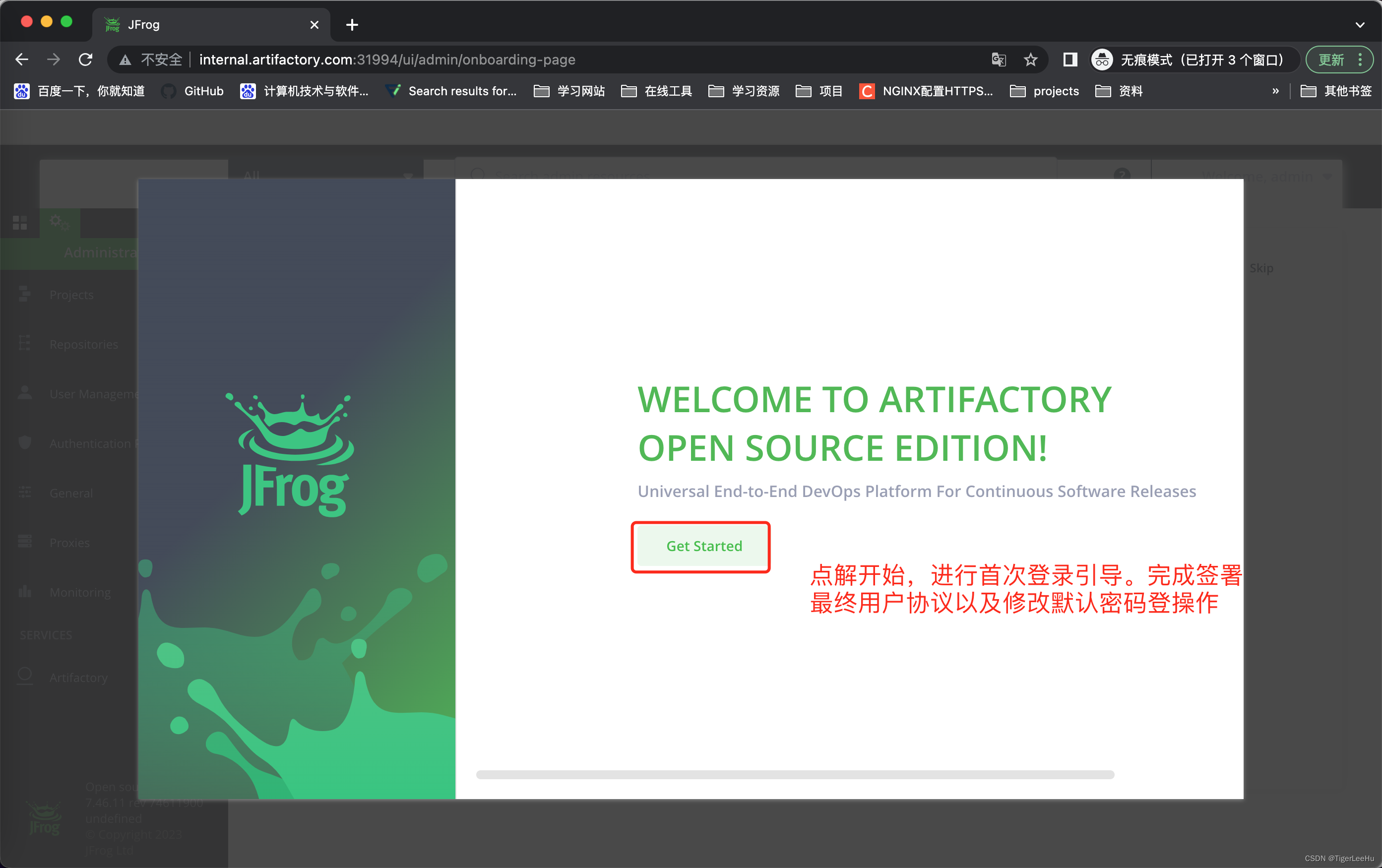
Task: Toggle the bookmark star for this page
Action: click(1030, 59)
